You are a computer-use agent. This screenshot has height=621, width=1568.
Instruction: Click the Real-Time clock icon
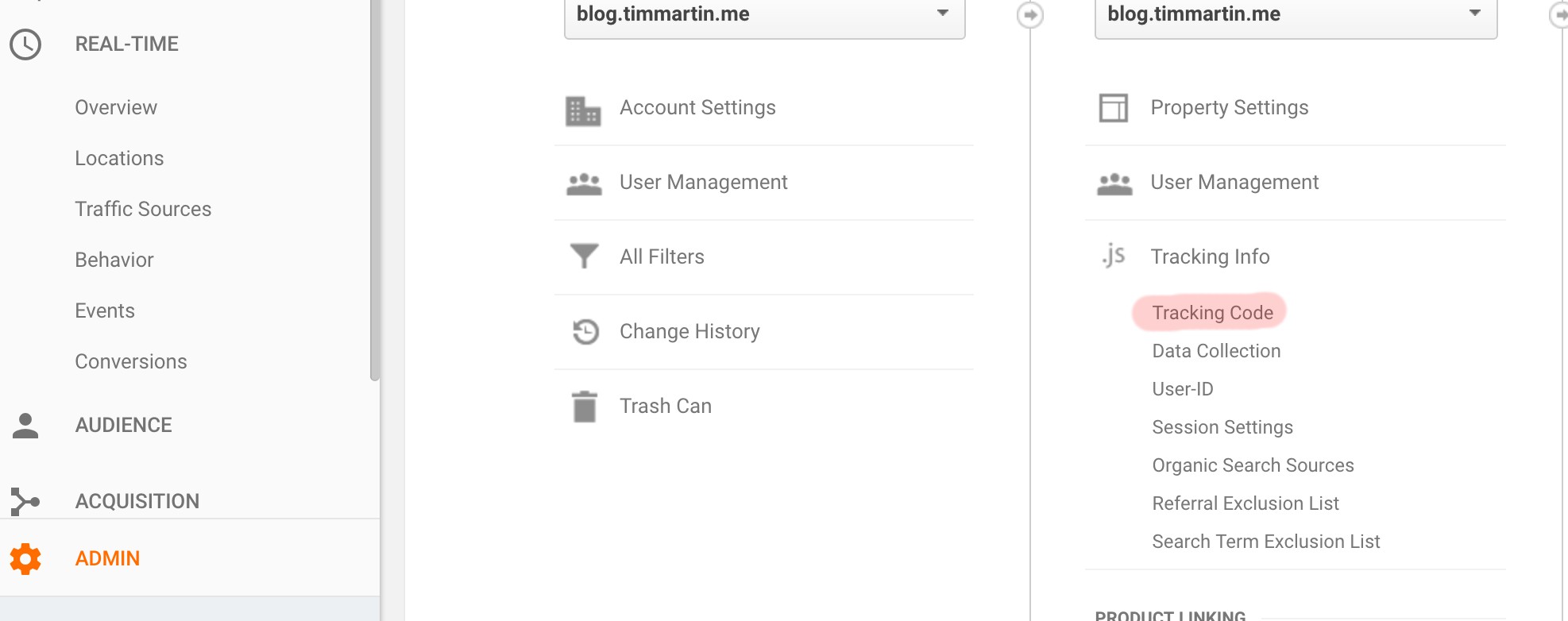click(25, 44)
